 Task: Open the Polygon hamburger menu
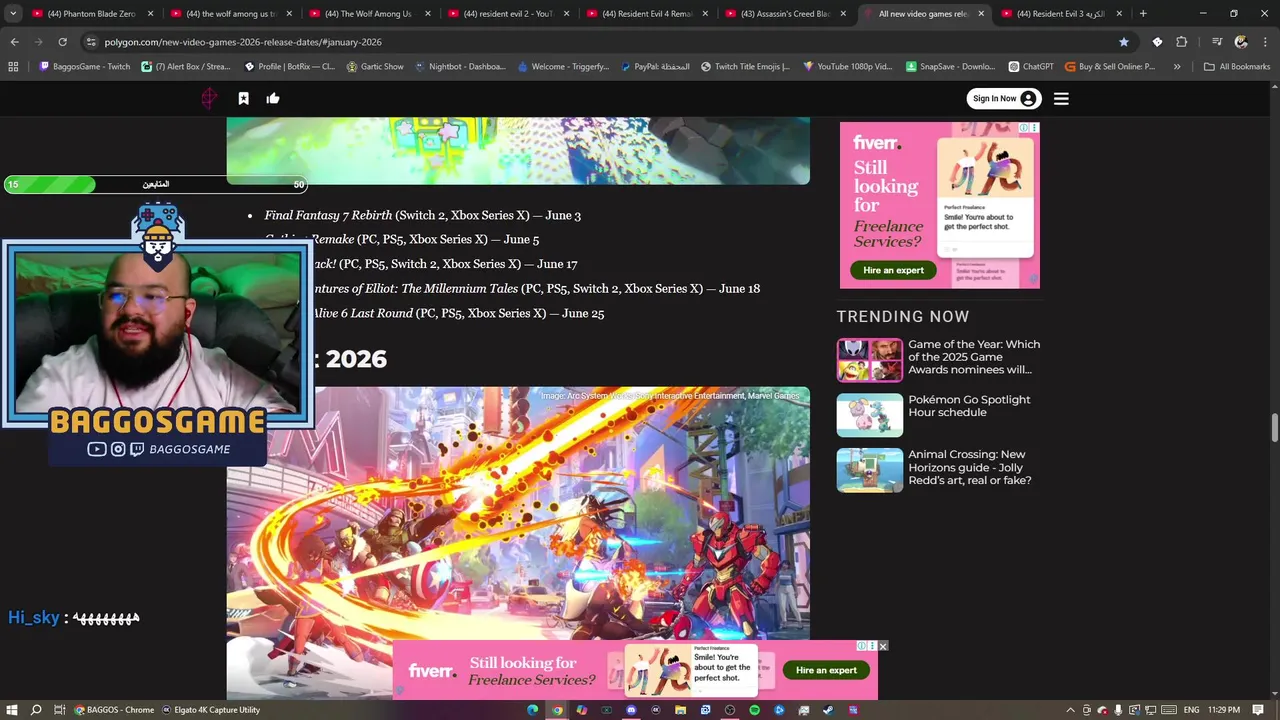[x=1061, y=99]
